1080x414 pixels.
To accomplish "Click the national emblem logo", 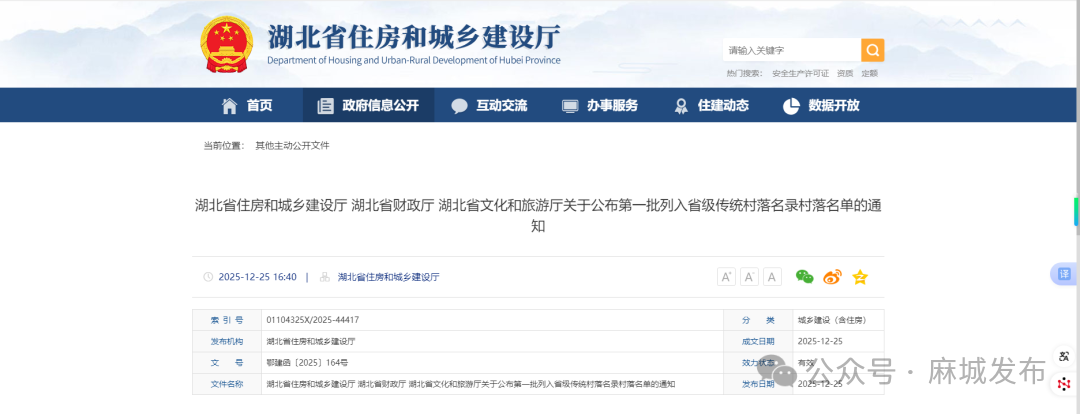I will pos(229,43).
